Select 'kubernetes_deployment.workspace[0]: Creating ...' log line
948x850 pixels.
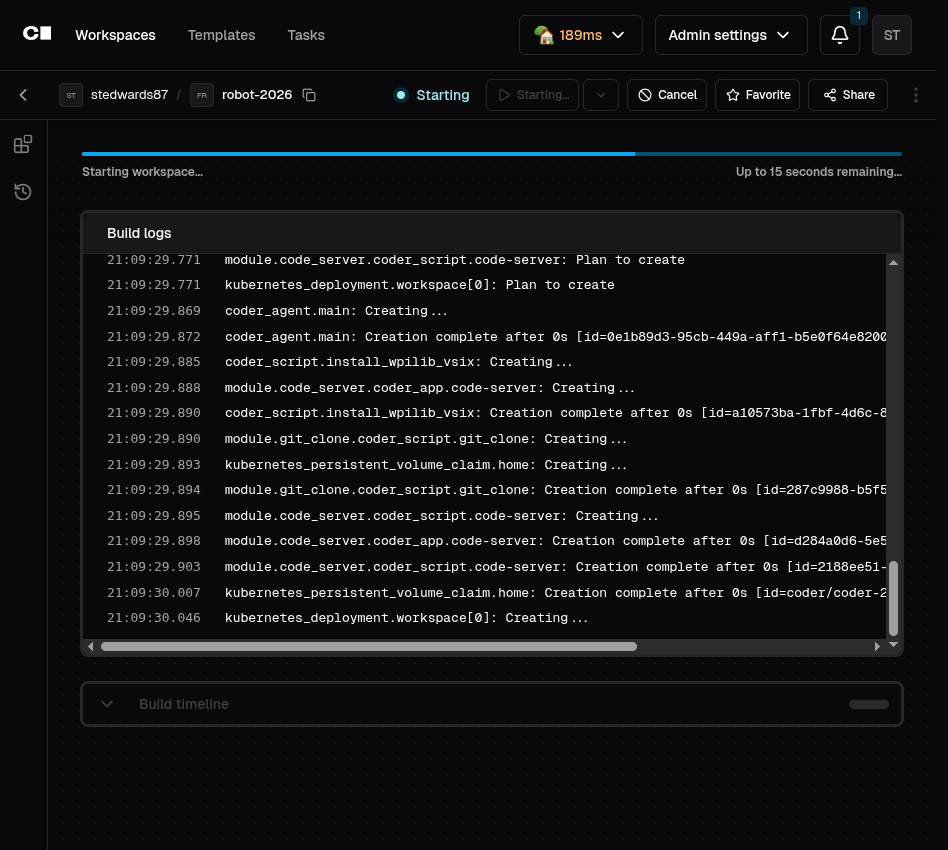406,618
